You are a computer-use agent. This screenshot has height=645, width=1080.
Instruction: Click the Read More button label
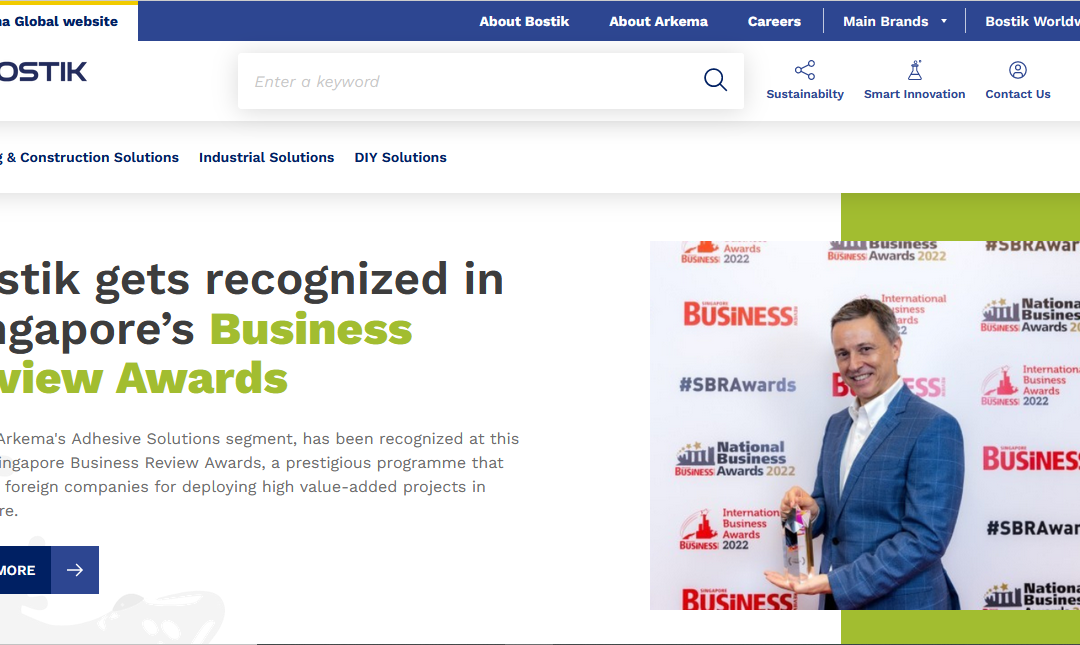pos(18,571)
